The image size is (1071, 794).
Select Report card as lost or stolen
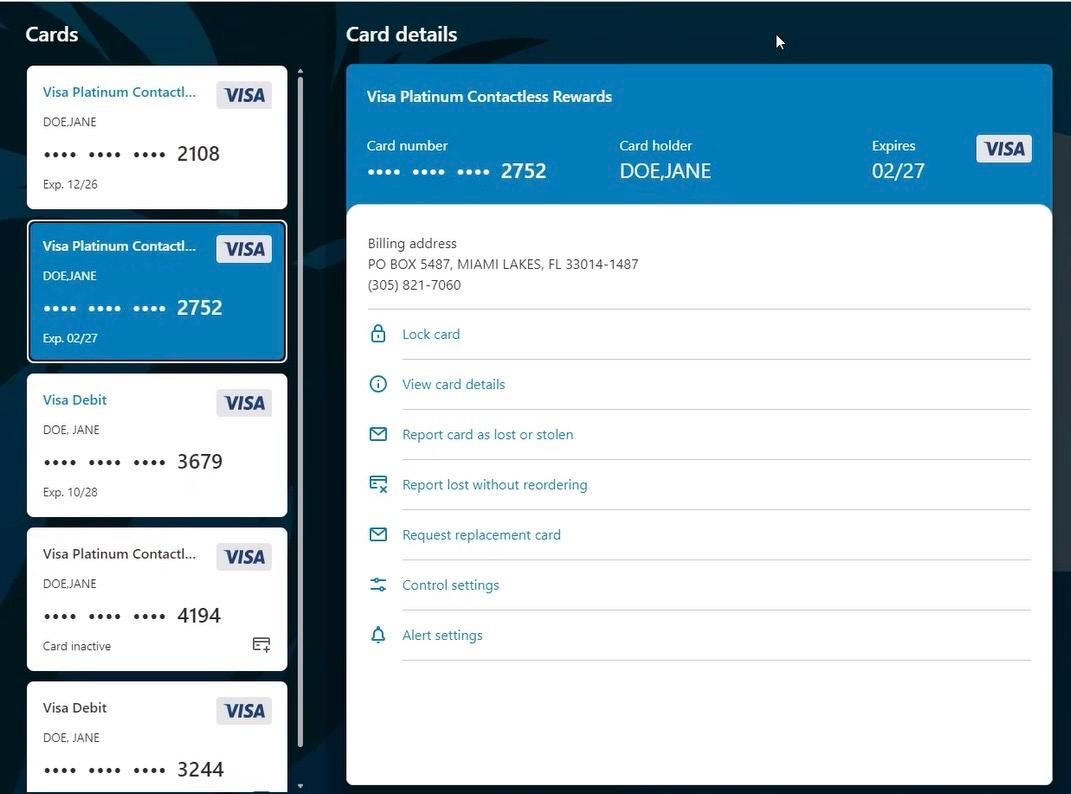click(487, 434)
